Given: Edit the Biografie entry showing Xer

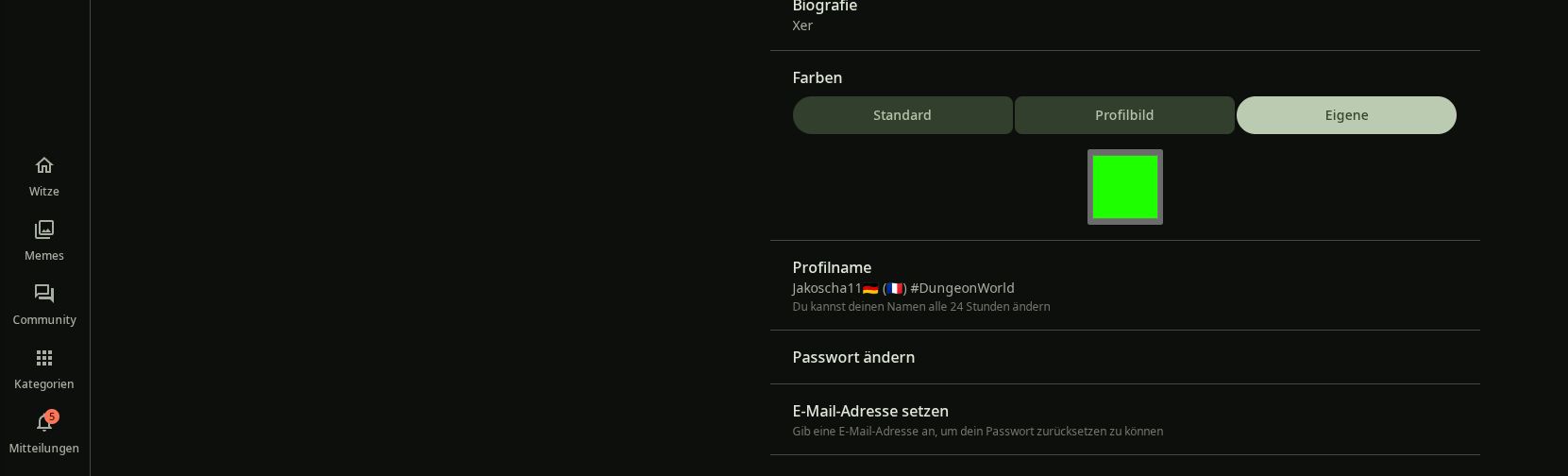Looking at the screenshot, I should pos(1123,17).
